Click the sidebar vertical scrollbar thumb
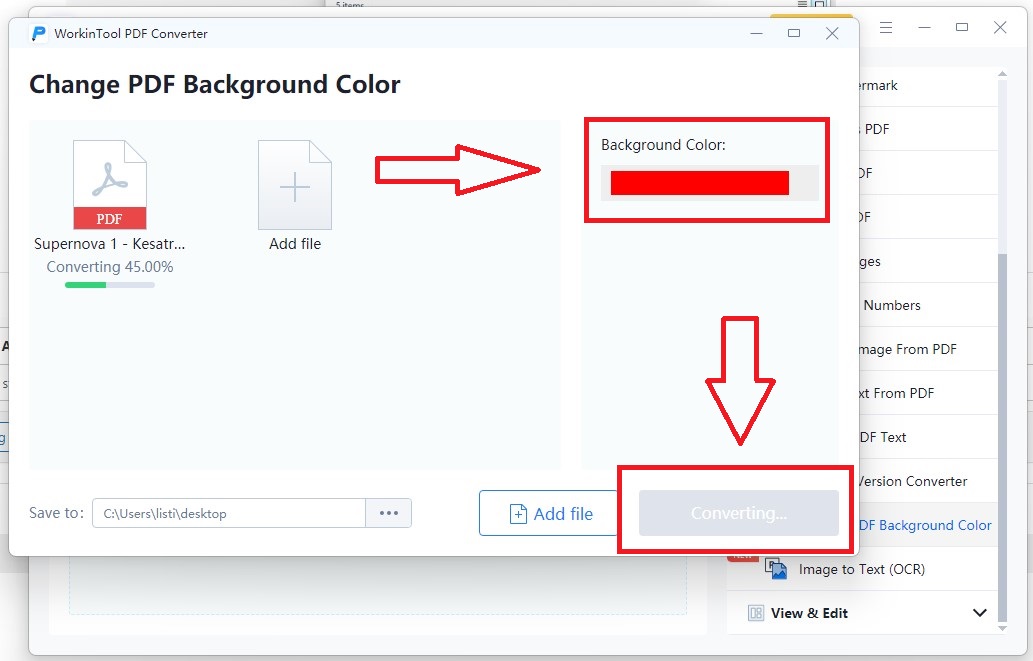This screenshot has height=661, width=1033. coord(1003,437)
